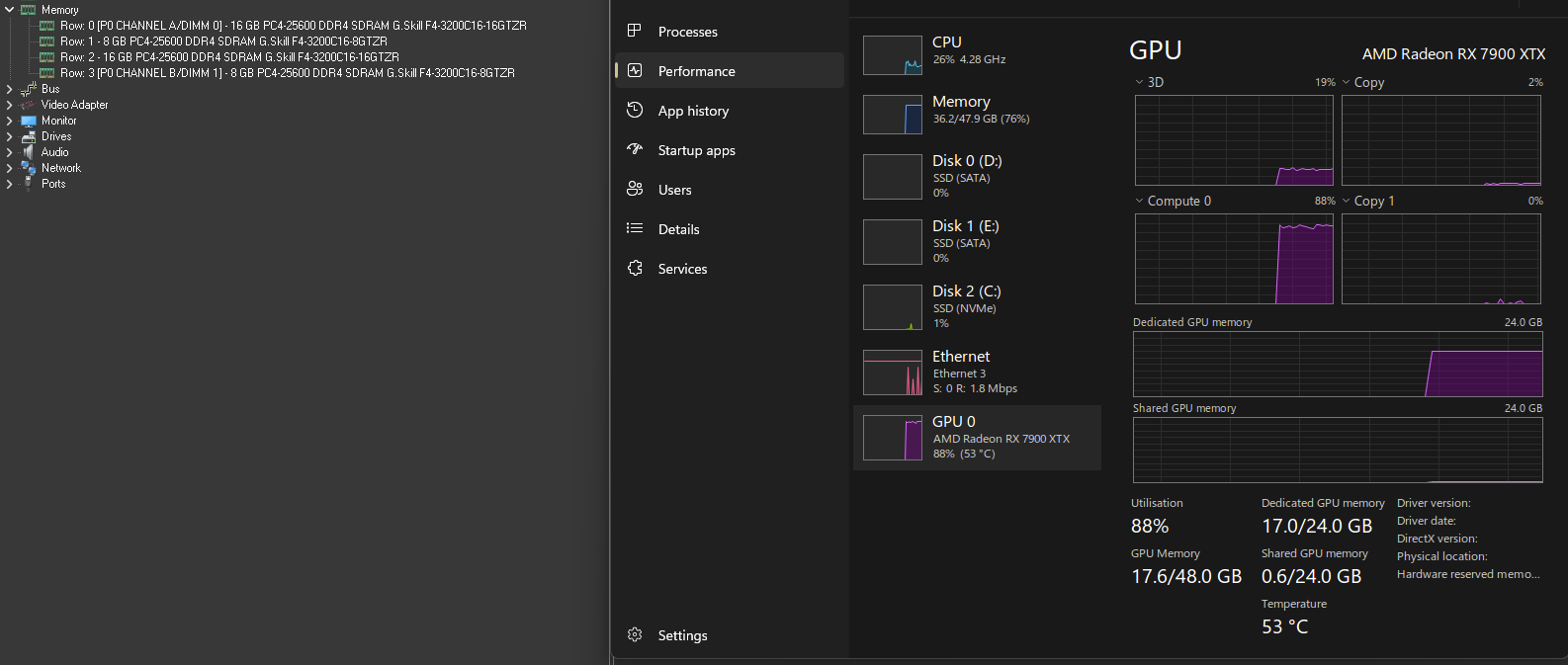Click the Copy 1 usage graph
The height and width of the screenshot is (665, 1568).
[x=1441, y=259]
